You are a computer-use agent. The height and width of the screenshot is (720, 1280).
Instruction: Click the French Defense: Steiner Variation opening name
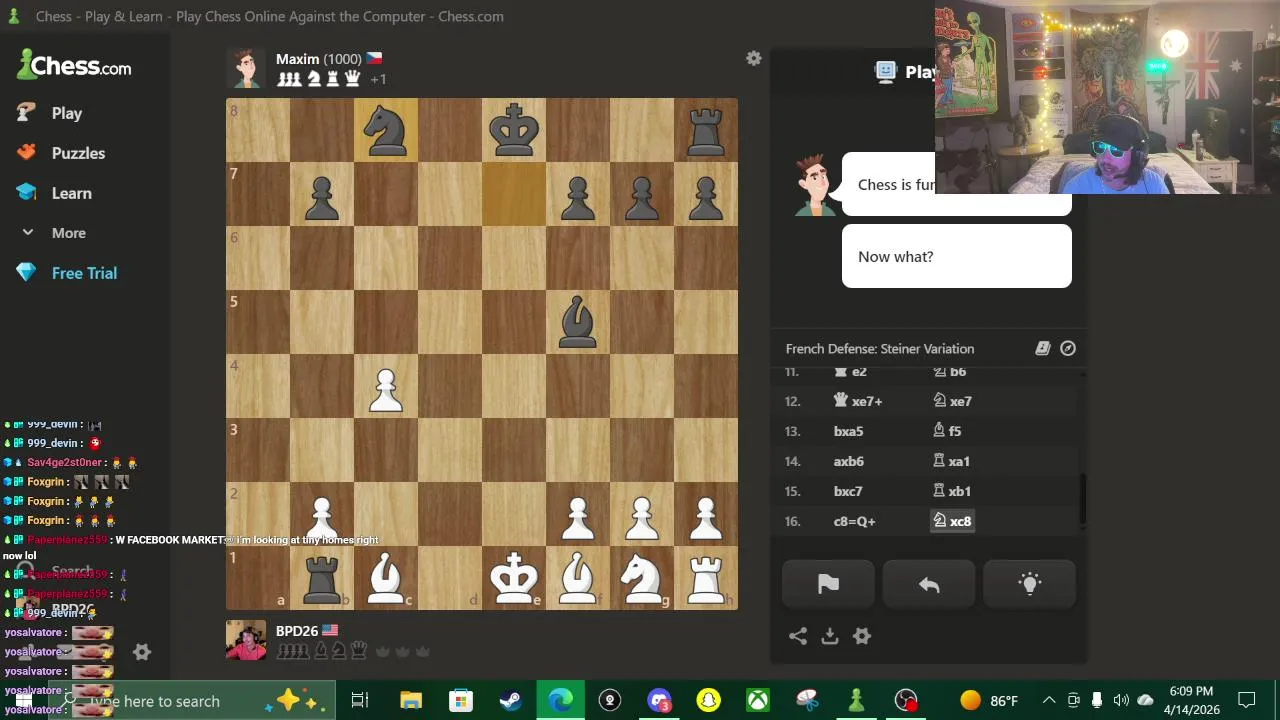click(x=880, y=348)
